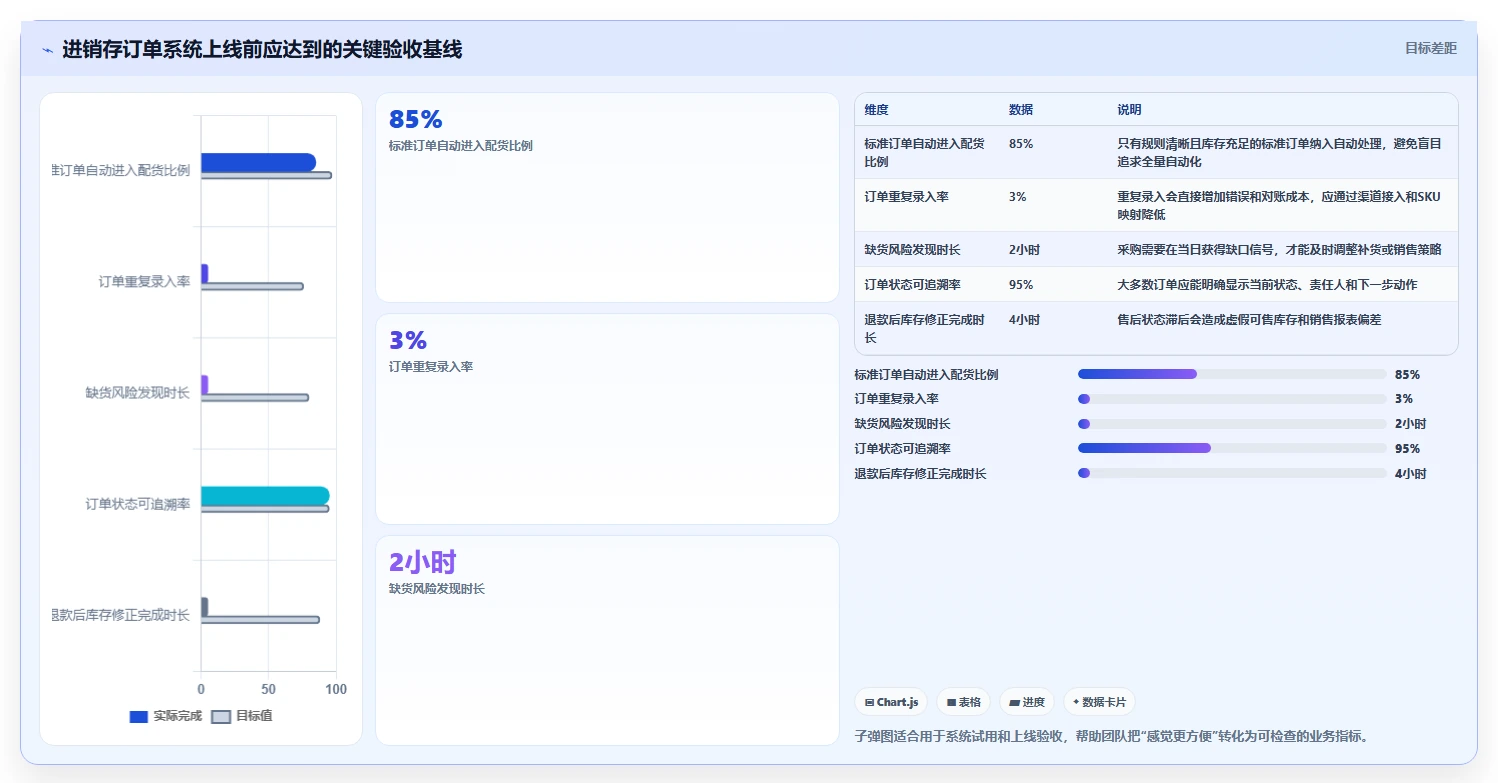Select the 数据卡片 tag chip

tap(1099, 702)
